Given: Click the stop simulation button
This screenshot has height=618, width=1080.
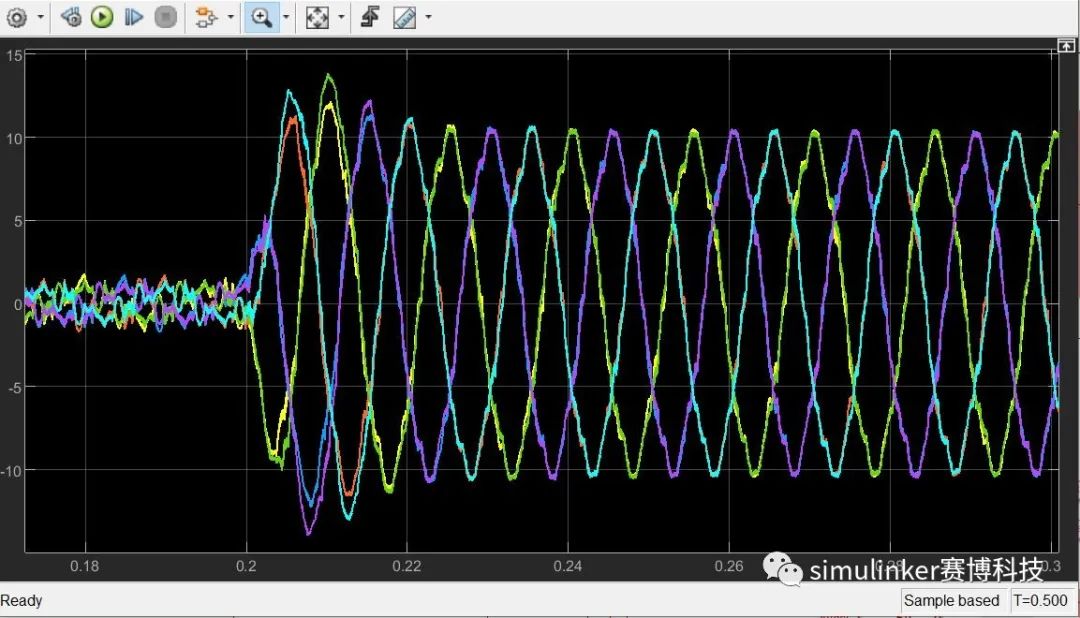Looking at the screenshot, I should coord(165,17).
